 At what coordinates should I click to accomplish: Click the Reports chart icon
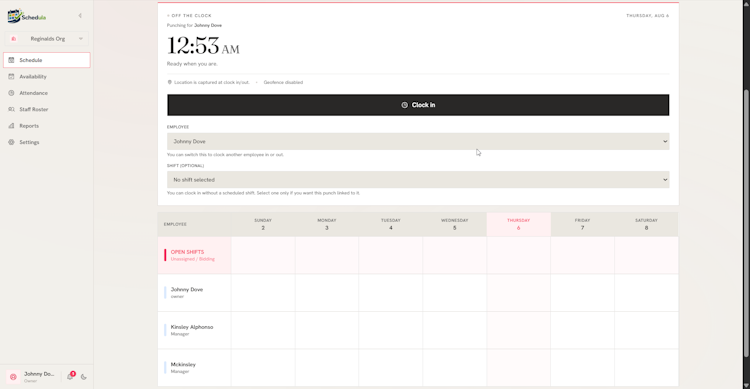pos(11,126)
